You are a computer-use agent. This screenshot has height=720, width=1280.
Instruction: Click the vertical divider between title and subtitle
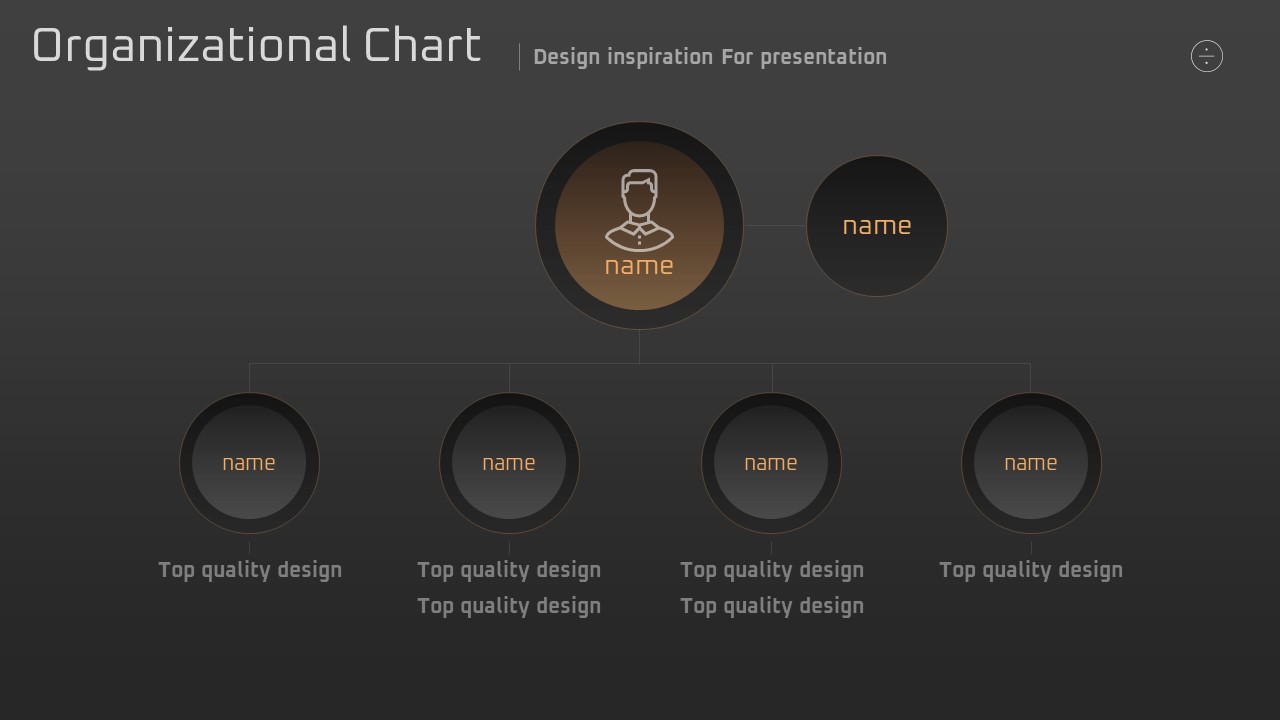point(519,57)
